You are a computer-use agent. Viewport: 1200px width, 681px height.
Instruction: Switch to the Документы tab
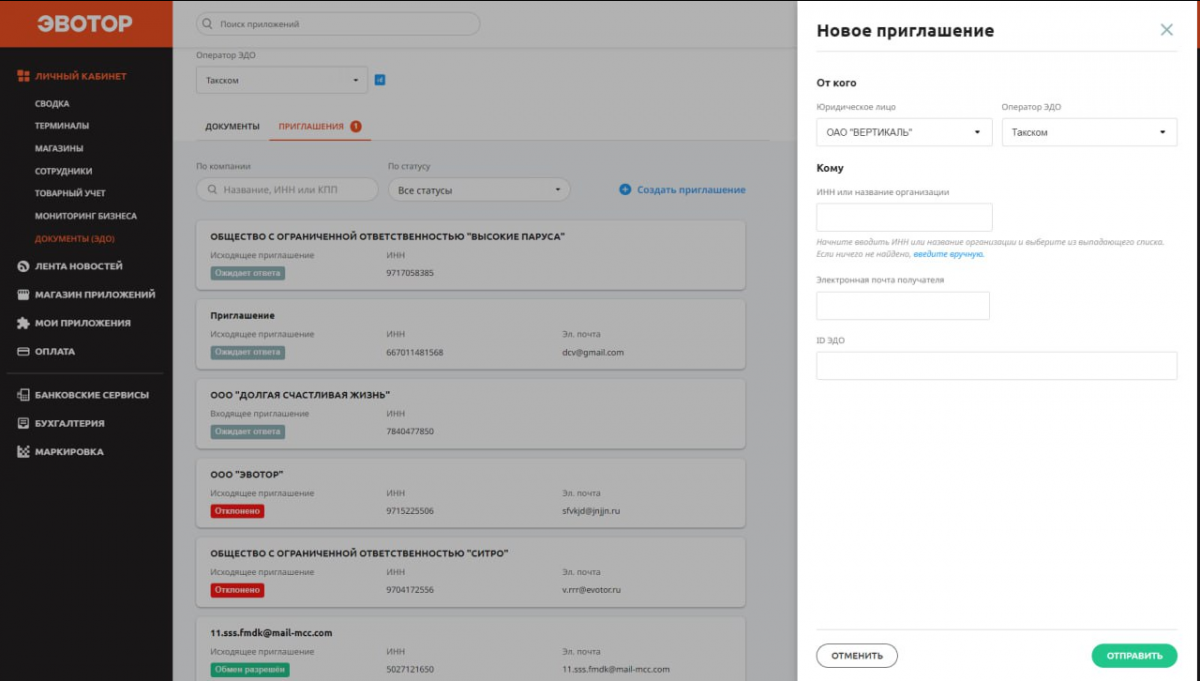[x=232, y=127]
